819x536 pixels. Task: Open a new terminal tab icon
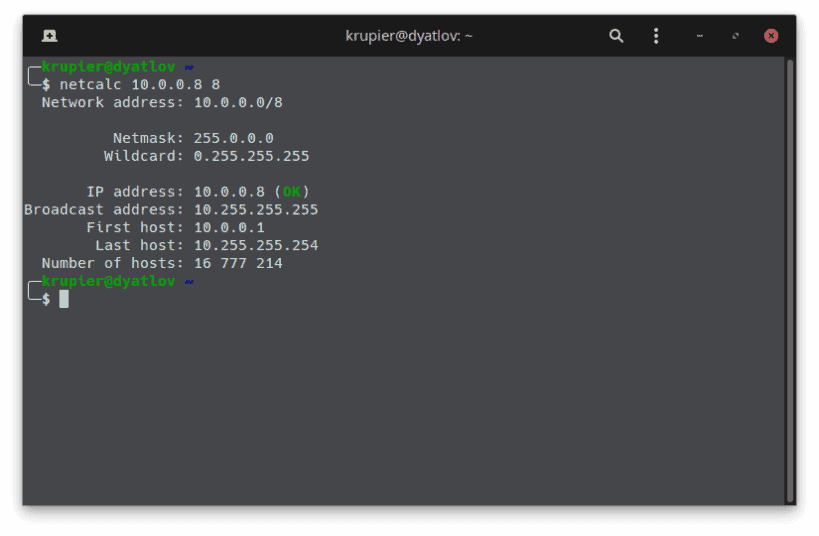[x=50, y=36]
